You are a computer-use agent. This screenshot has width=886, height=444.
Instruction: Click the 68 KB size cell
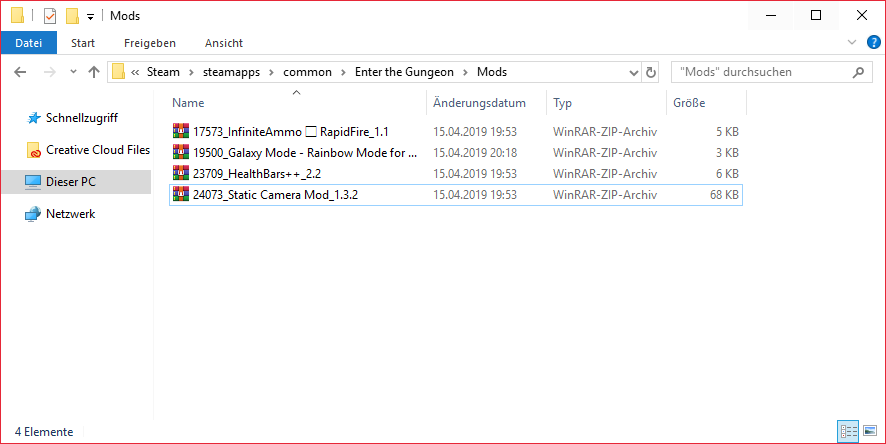(x=724, y=194)
